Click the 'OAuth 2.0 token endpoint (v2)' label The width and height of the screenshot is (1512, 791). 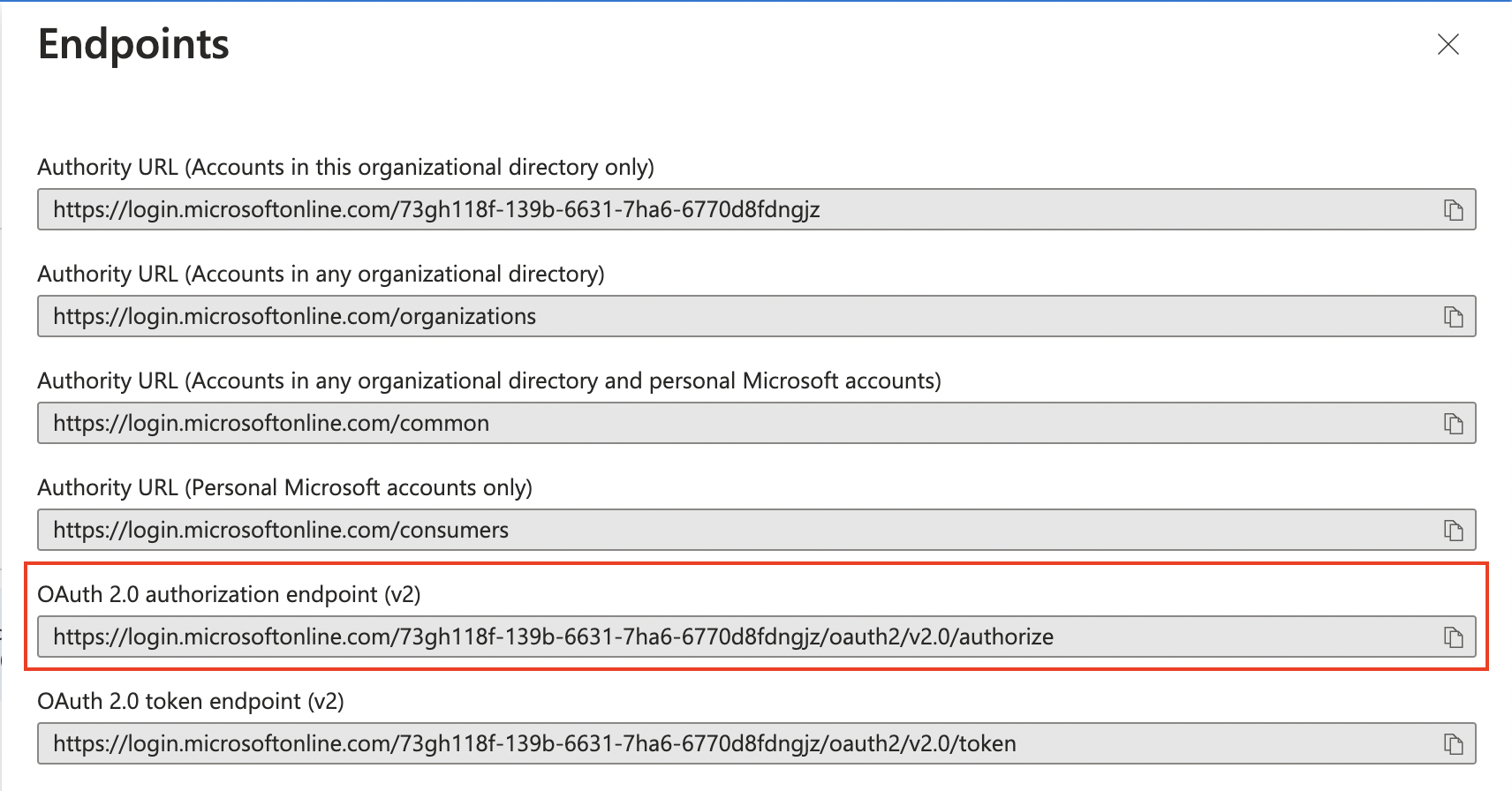(x=191, y=701)
